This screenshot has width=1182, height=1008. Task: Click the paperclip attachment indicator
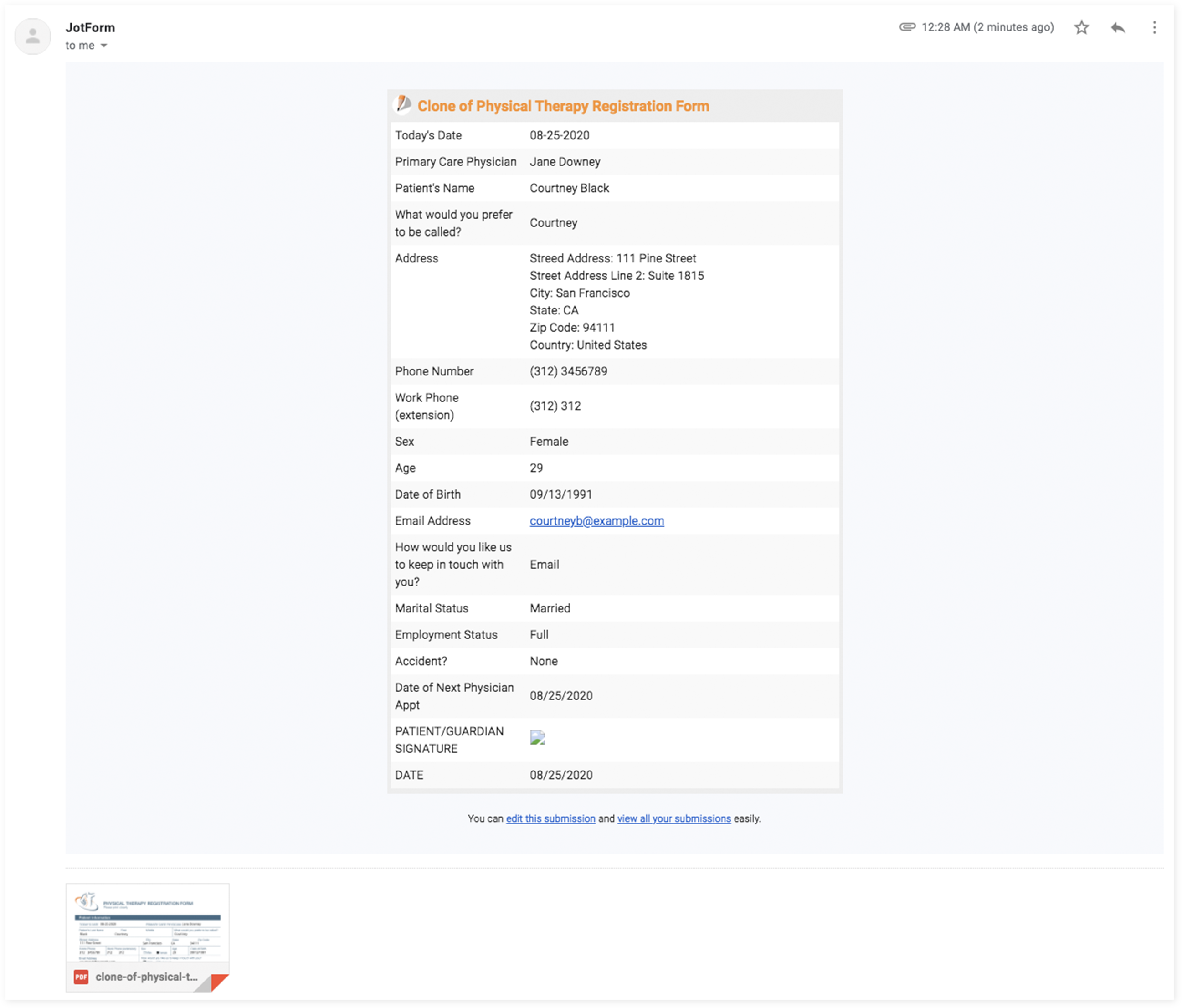pos(907,27)
